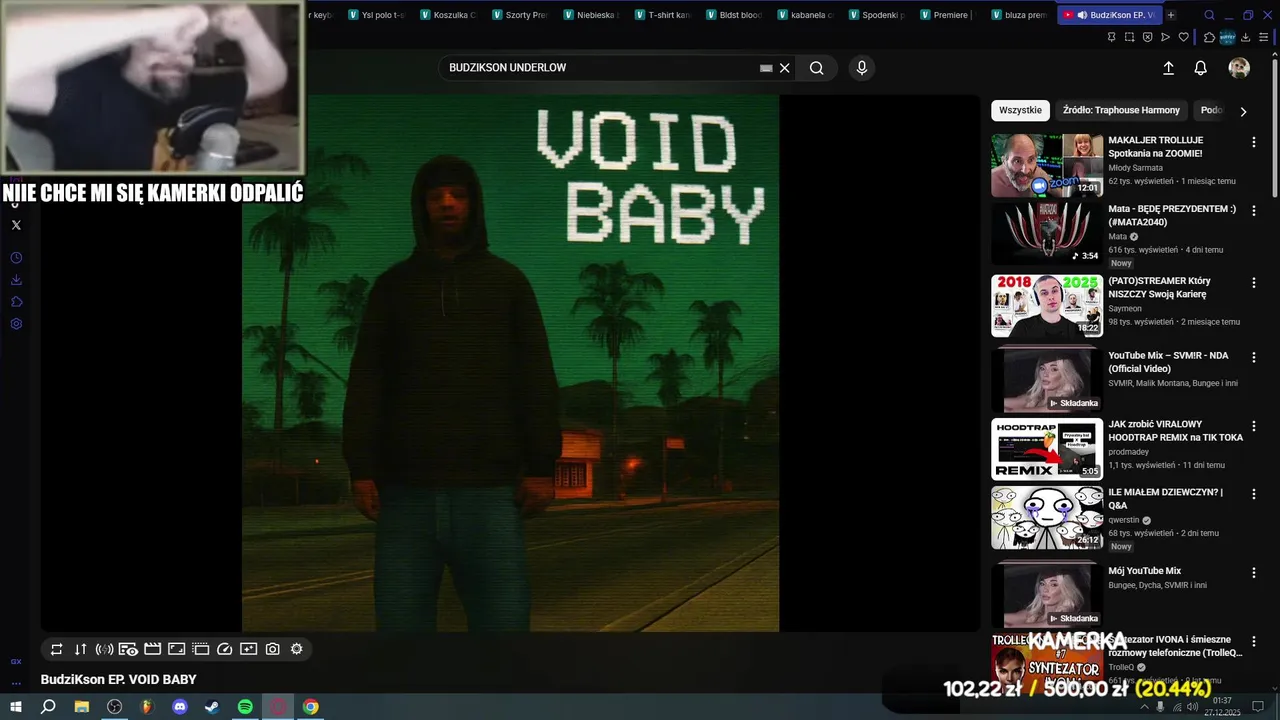Open the Mata BĘDĘ PREZYDENTEM thumbnail
The image size is (1280, 720).
[x=1047, y=234]
